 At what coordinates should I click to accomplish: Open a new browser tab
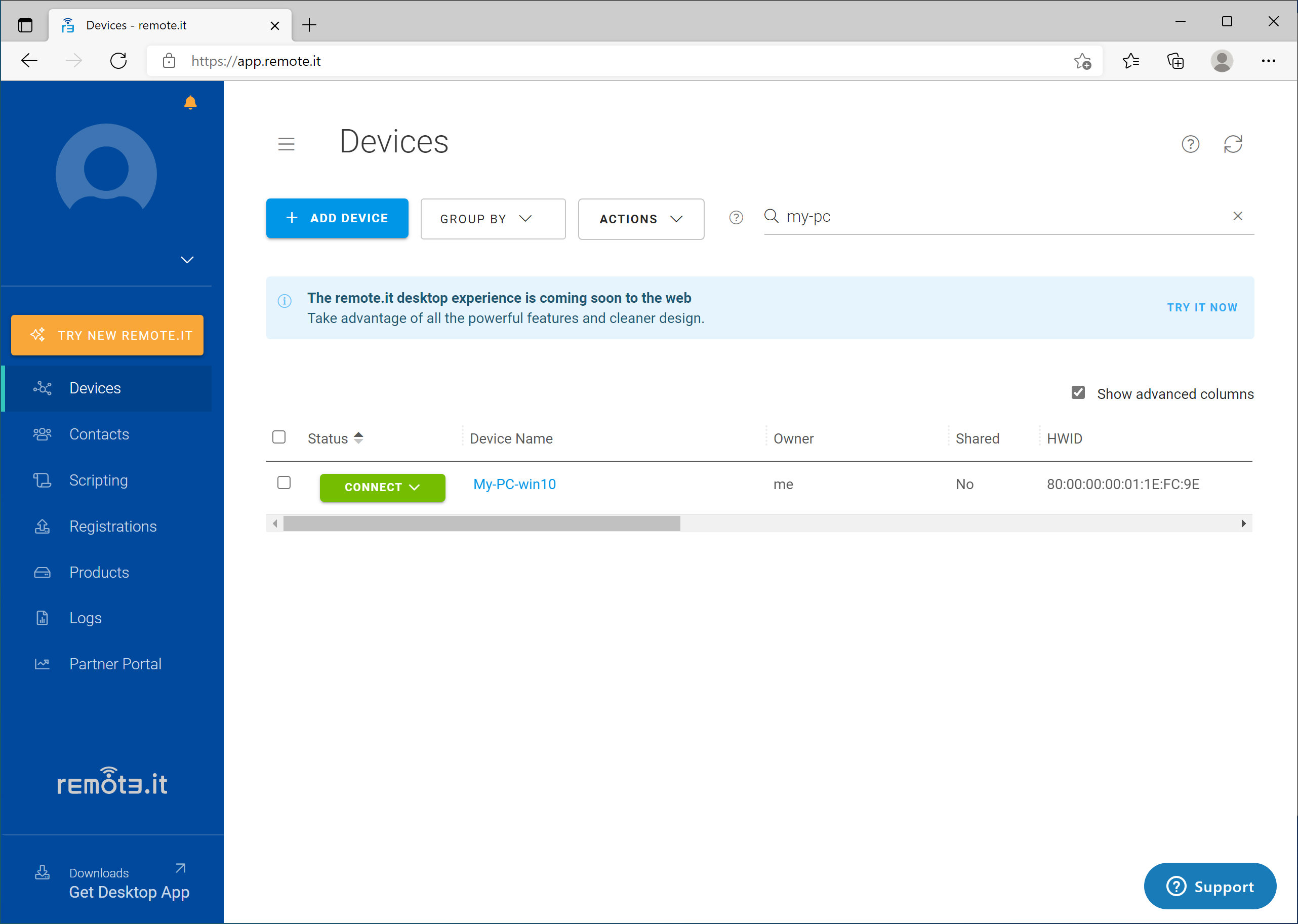point(309,25)
